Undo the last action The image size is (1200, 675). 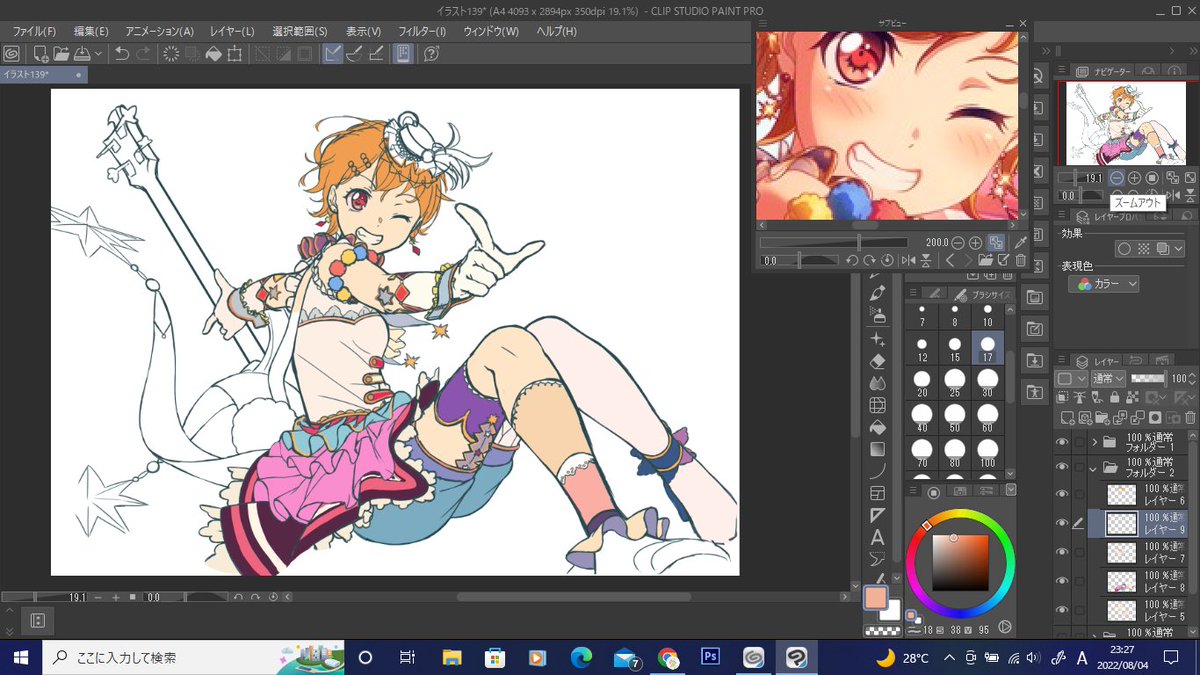coord(122,54)
